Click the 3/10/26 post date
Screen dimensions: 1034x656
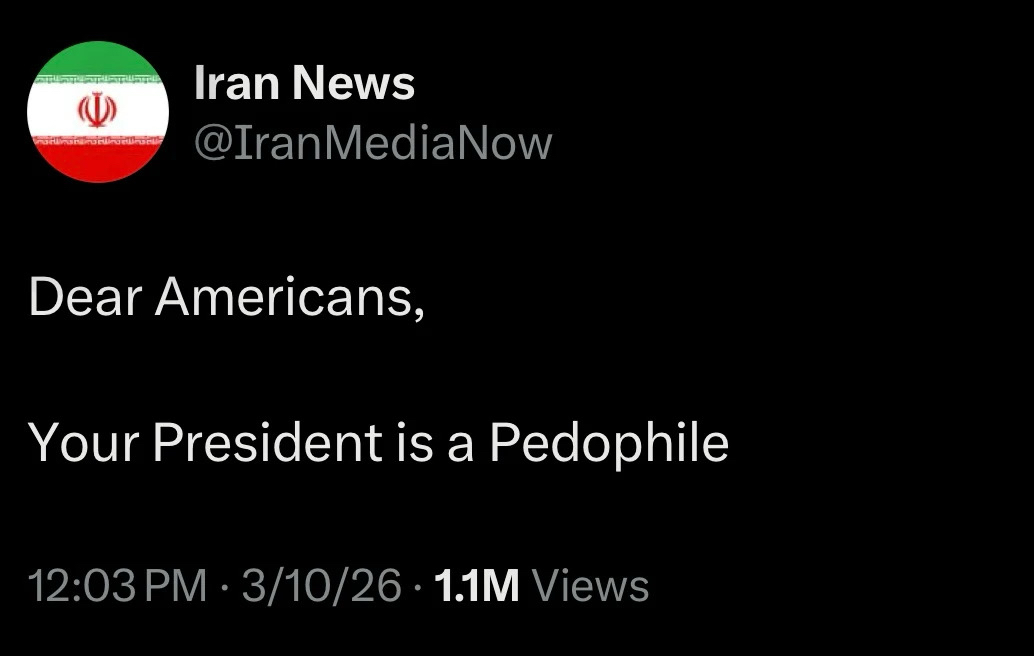[321, 586]
